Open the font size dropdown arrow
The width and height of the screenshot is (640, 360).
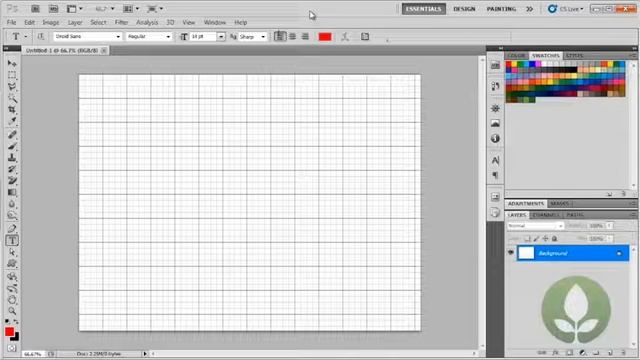(x=221, y=37)
